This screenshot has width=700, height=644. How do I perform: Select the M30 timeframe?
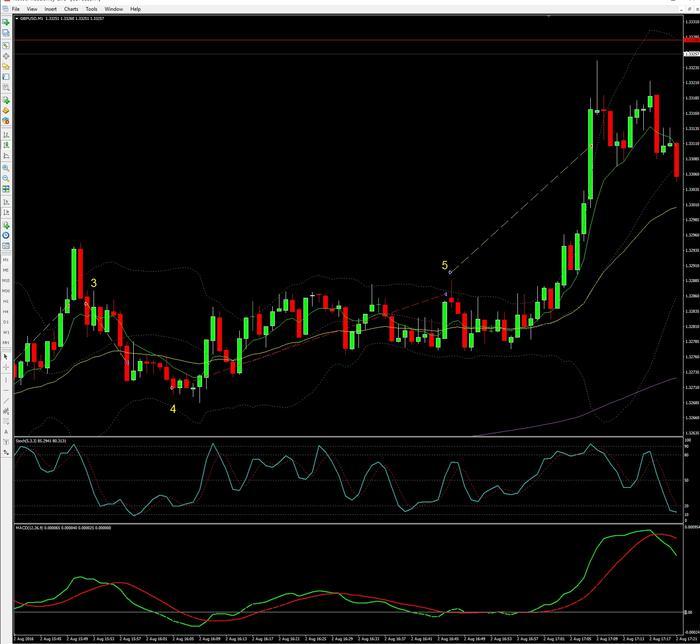click(6, 291)
